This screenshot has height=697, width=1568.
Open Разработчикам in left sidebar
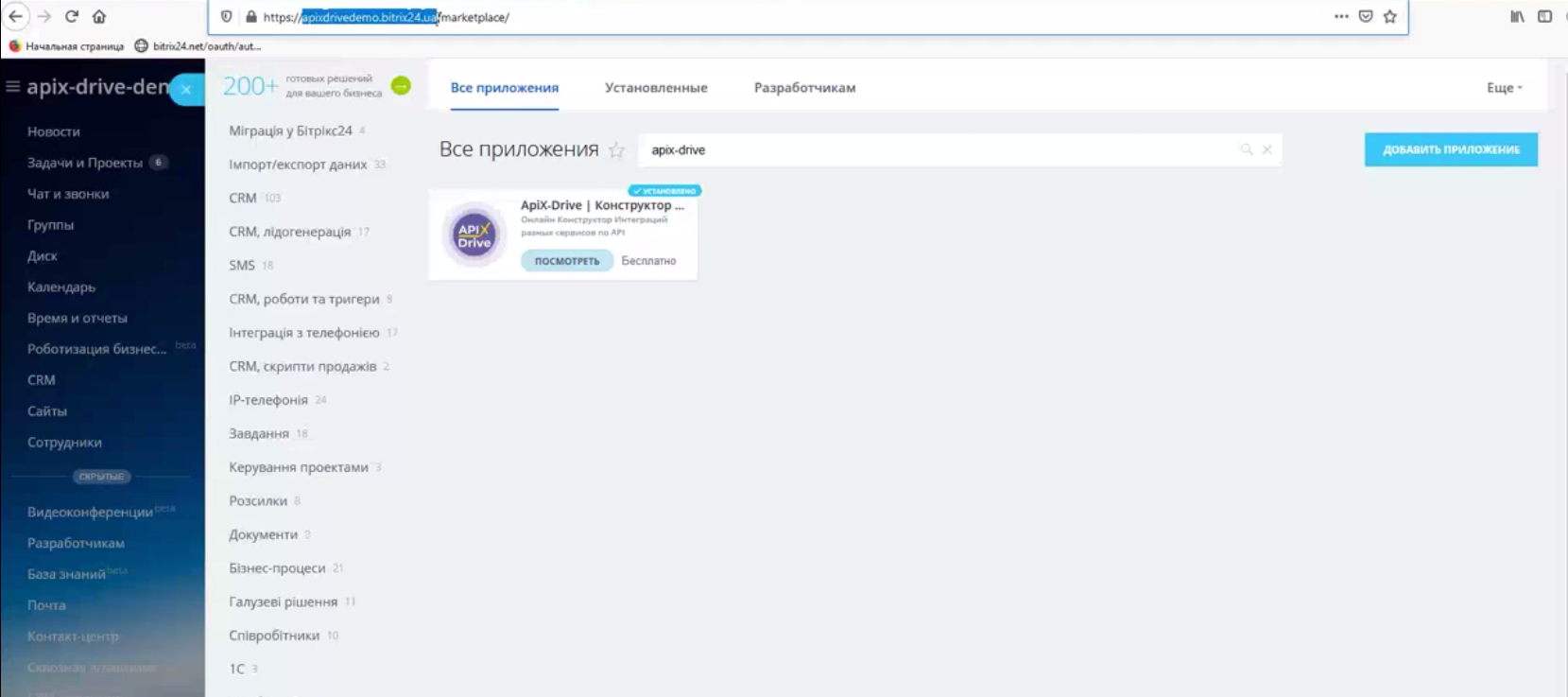pyautogui.click(x=76, y=543)
